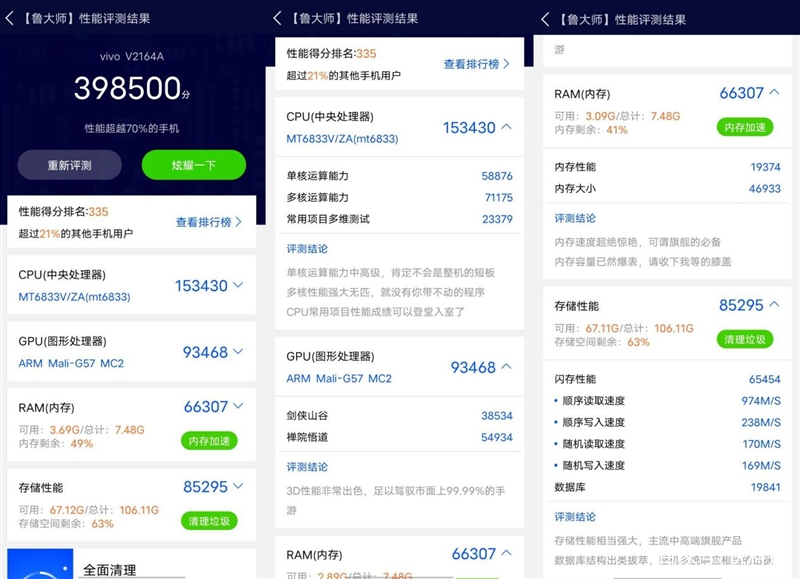Tap 性能得分排名:335 on middle screen

332,54
